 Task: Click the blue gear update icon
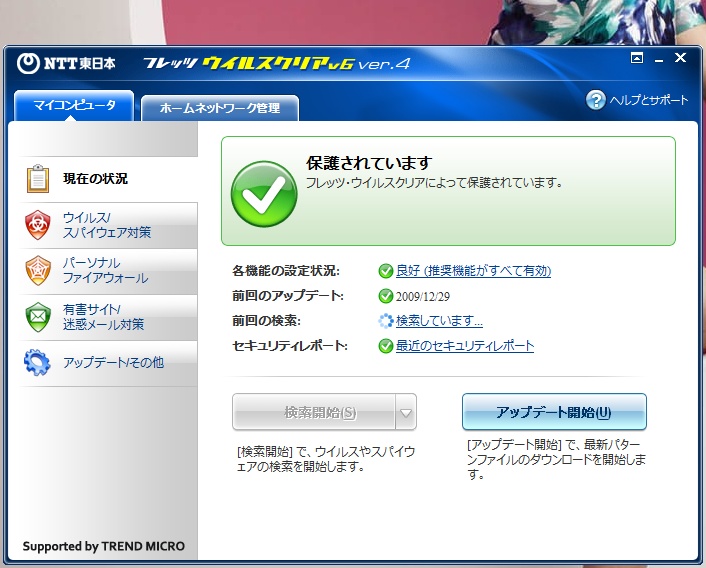[x=37, y=363]
